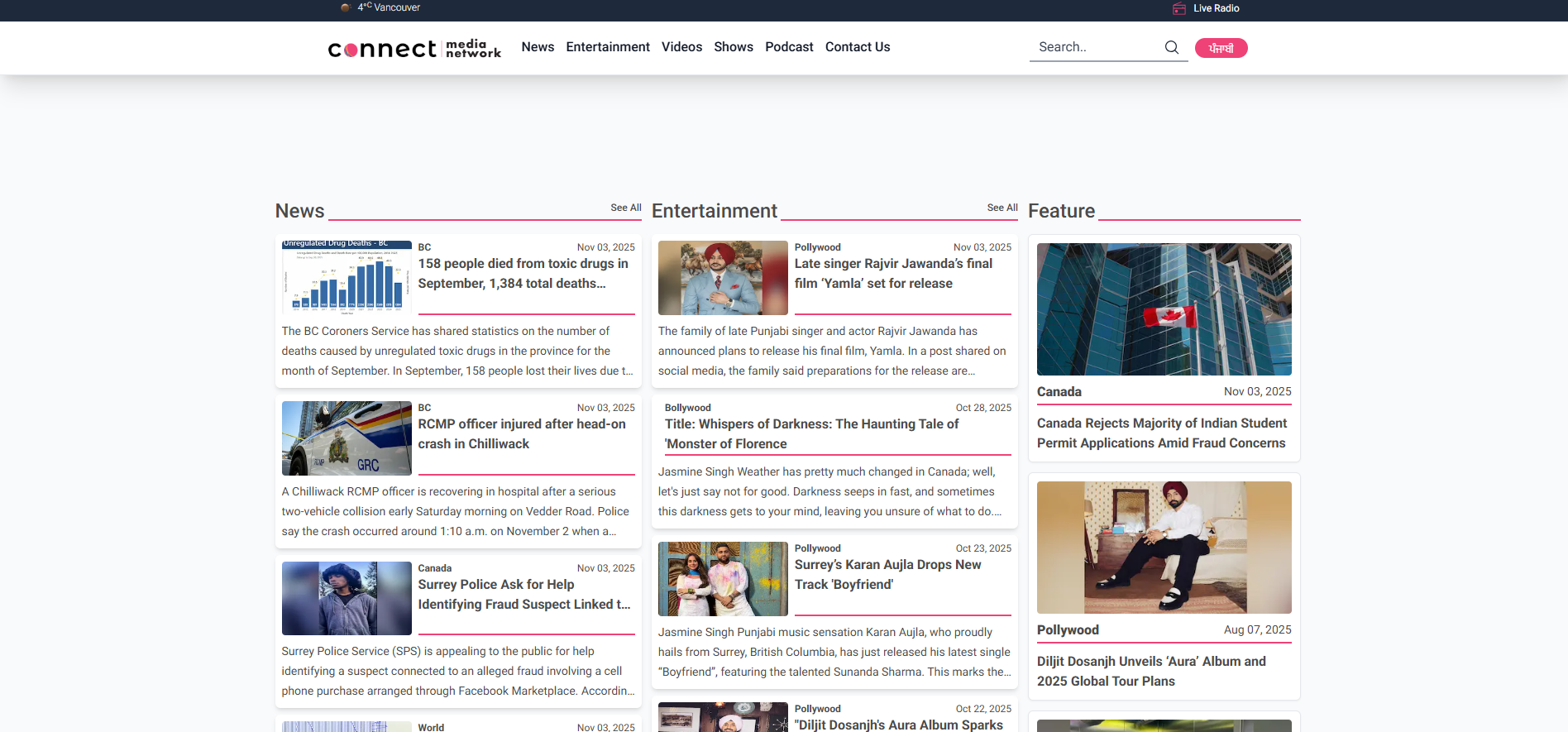Click See All in Entertainment section
The width and height of the screenshot is (1568, 732).
[1002, 208]
